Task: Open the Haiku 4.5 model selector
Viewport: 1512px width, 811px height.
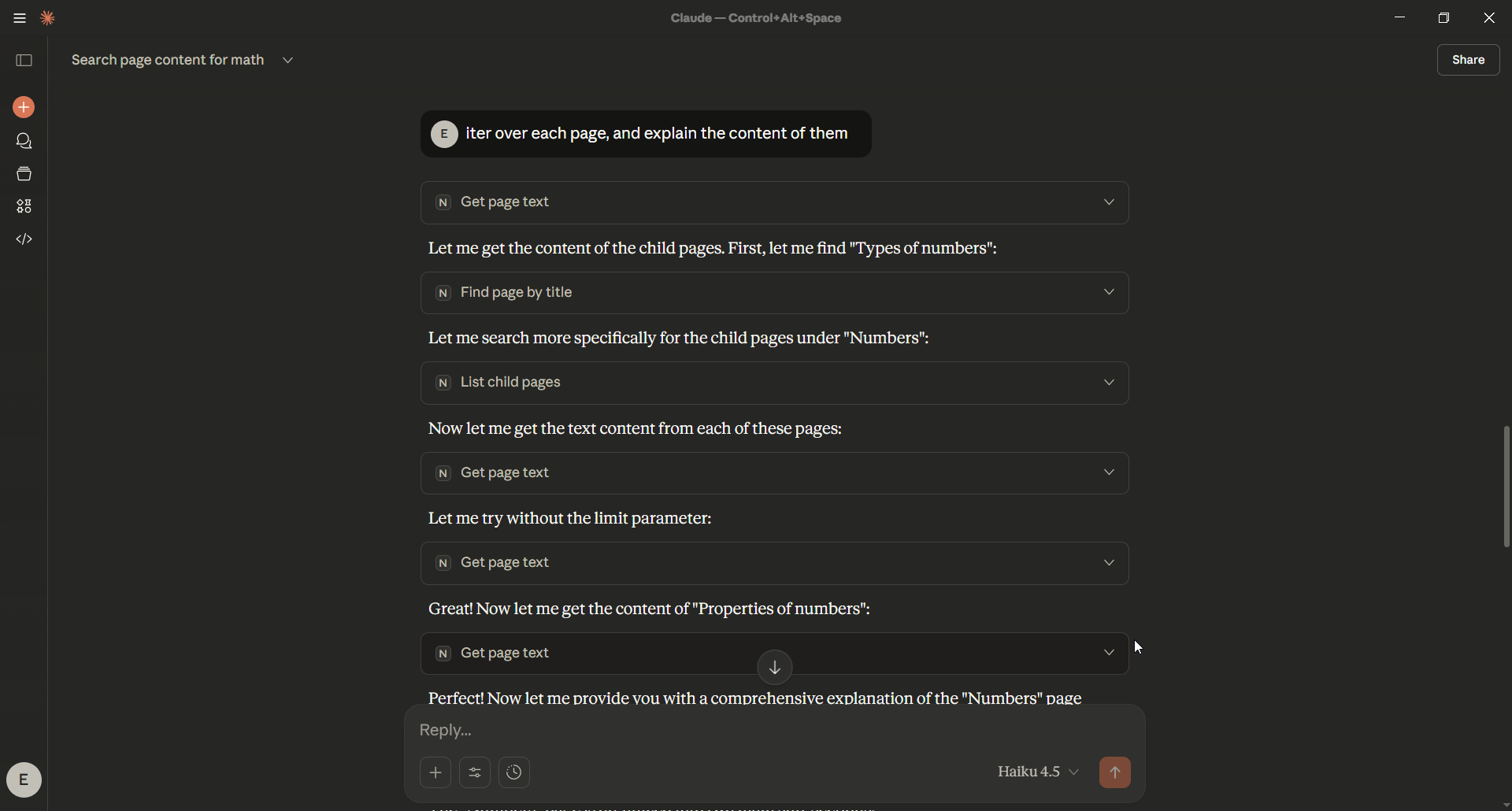Action: pyautogui.click(x=1038, y=772)
